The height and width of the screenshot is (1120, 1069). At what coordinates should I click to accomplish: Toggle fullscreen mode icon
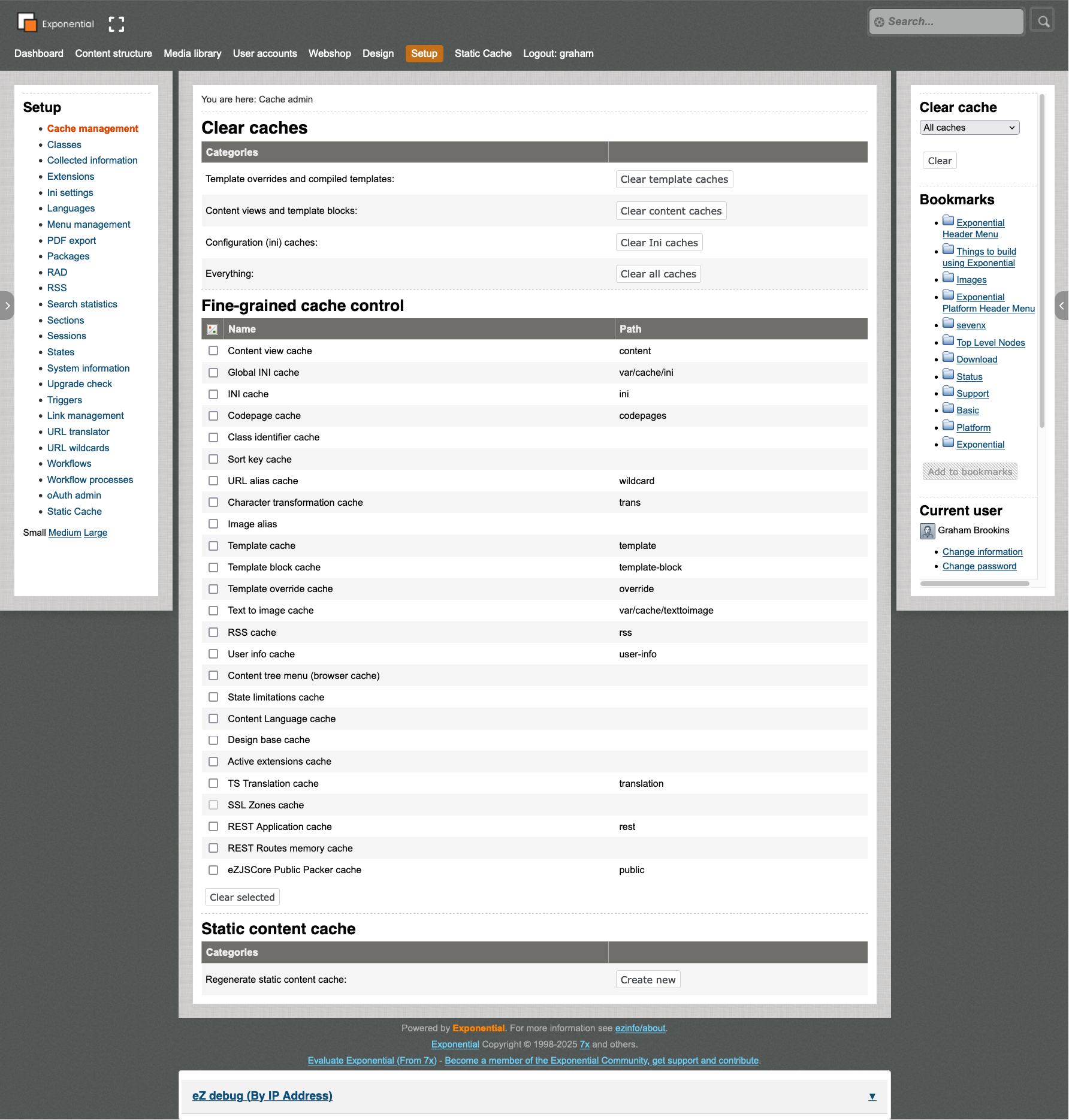tap(116, 24)
